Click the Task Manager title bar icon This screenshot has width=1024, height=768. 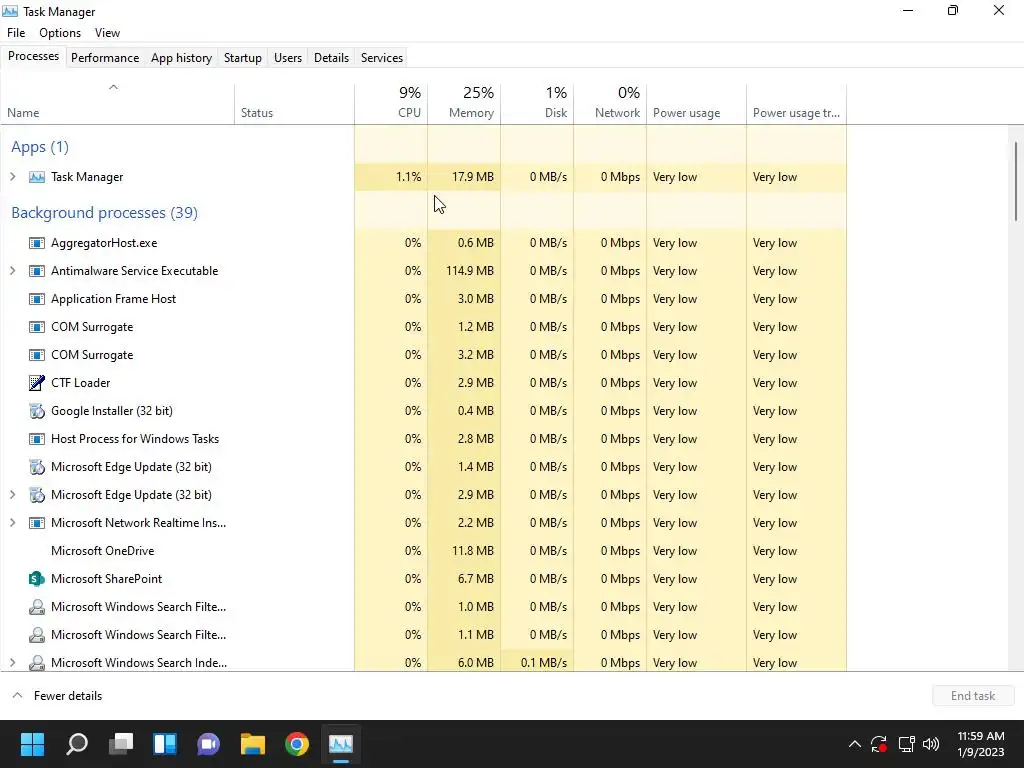pos(10,11)
